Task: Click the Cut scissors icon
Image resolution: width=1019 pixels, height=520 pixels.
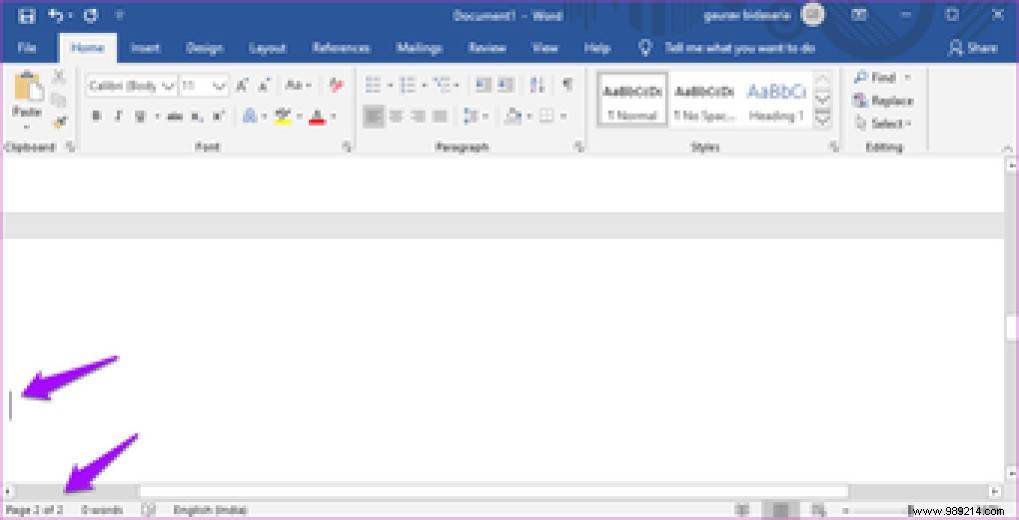Action: tap(59, 77)
